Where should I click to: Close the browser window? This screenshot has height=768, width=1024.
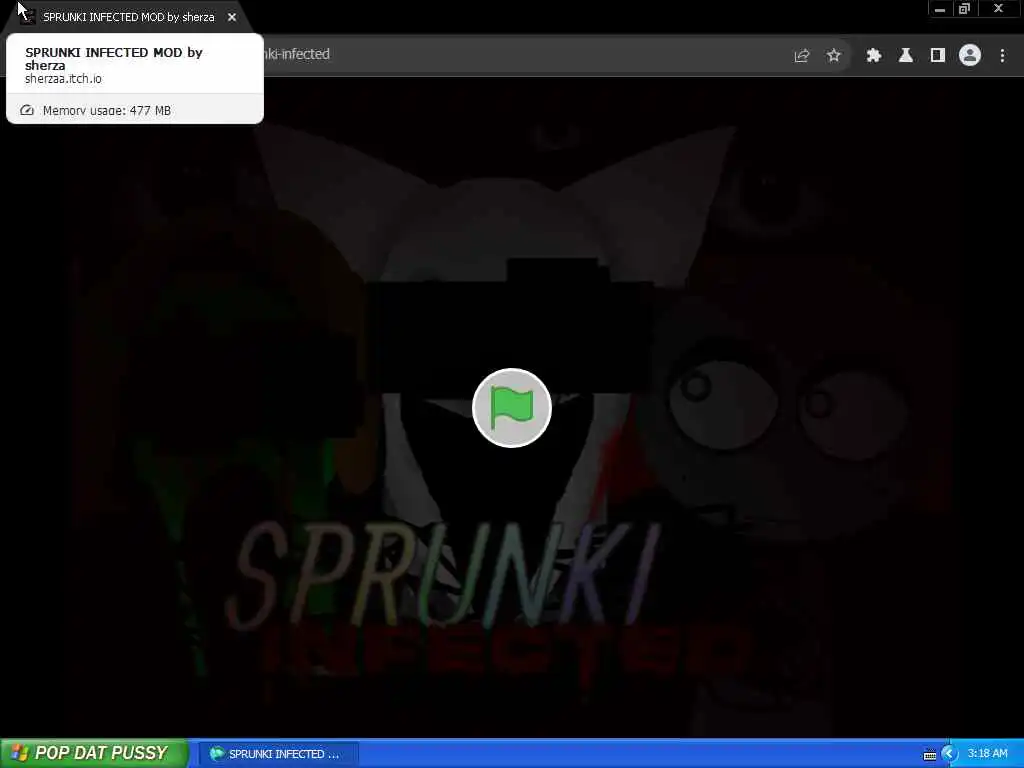pyautogui.click(x=998, y=9)
